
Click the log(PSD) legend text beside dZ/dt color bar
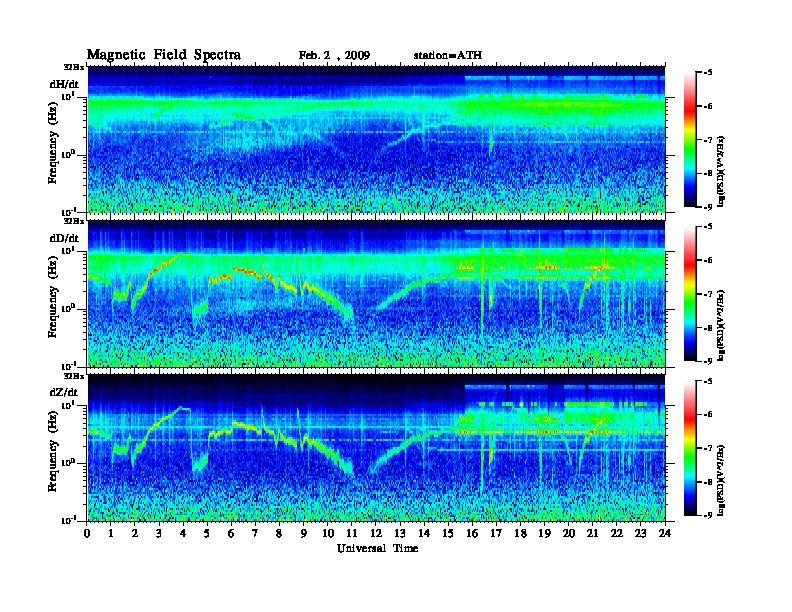[721, 480]
